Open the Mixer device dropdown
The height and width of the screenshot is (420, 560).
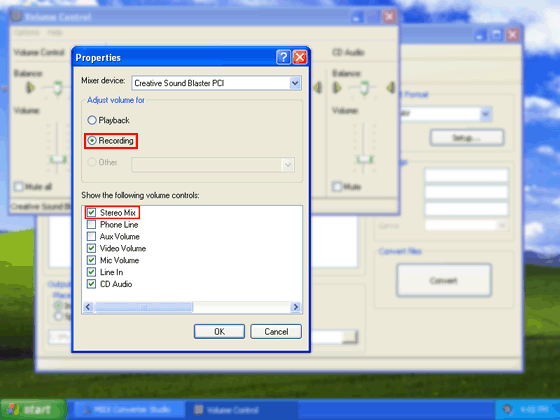(295, 83)
